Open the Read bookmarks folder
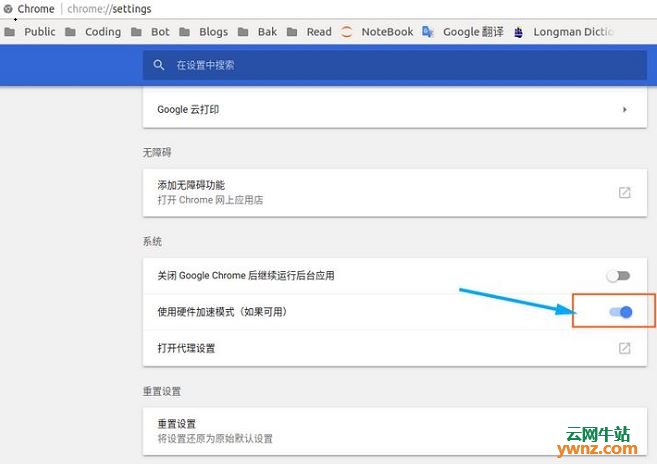 309,32
